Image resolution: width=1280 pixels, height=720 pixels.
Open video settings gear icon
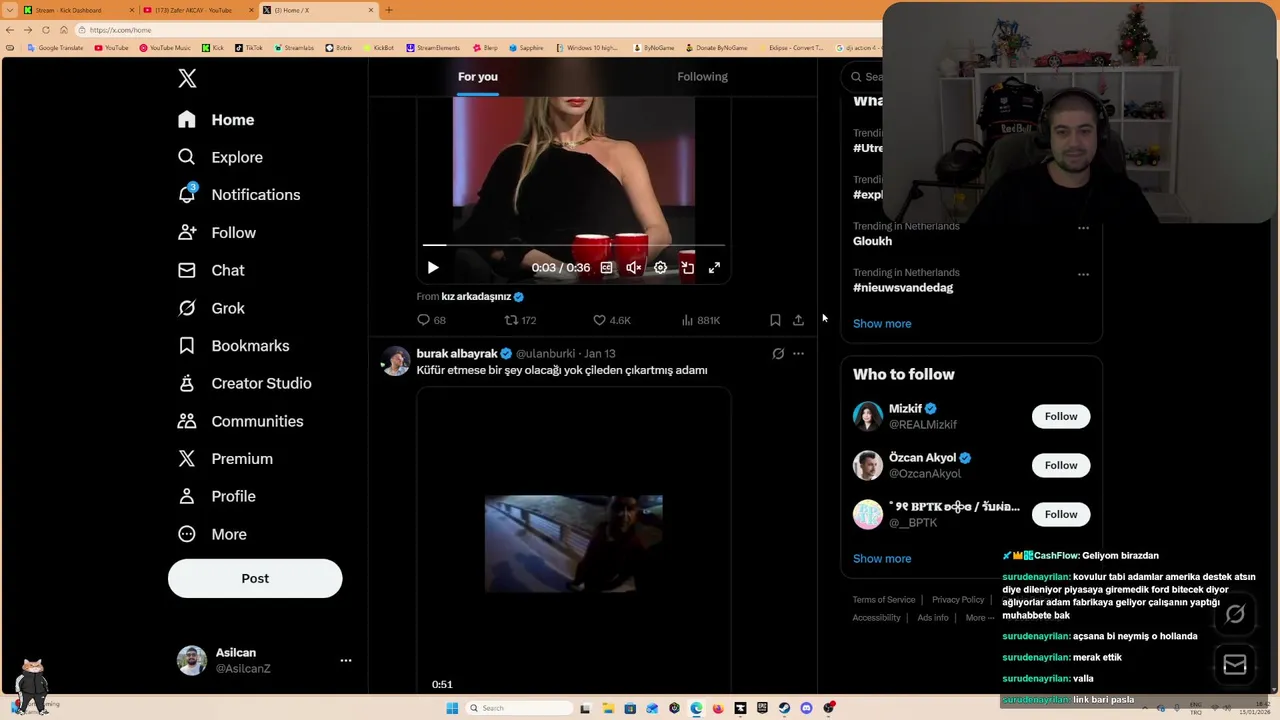(660, 268)
